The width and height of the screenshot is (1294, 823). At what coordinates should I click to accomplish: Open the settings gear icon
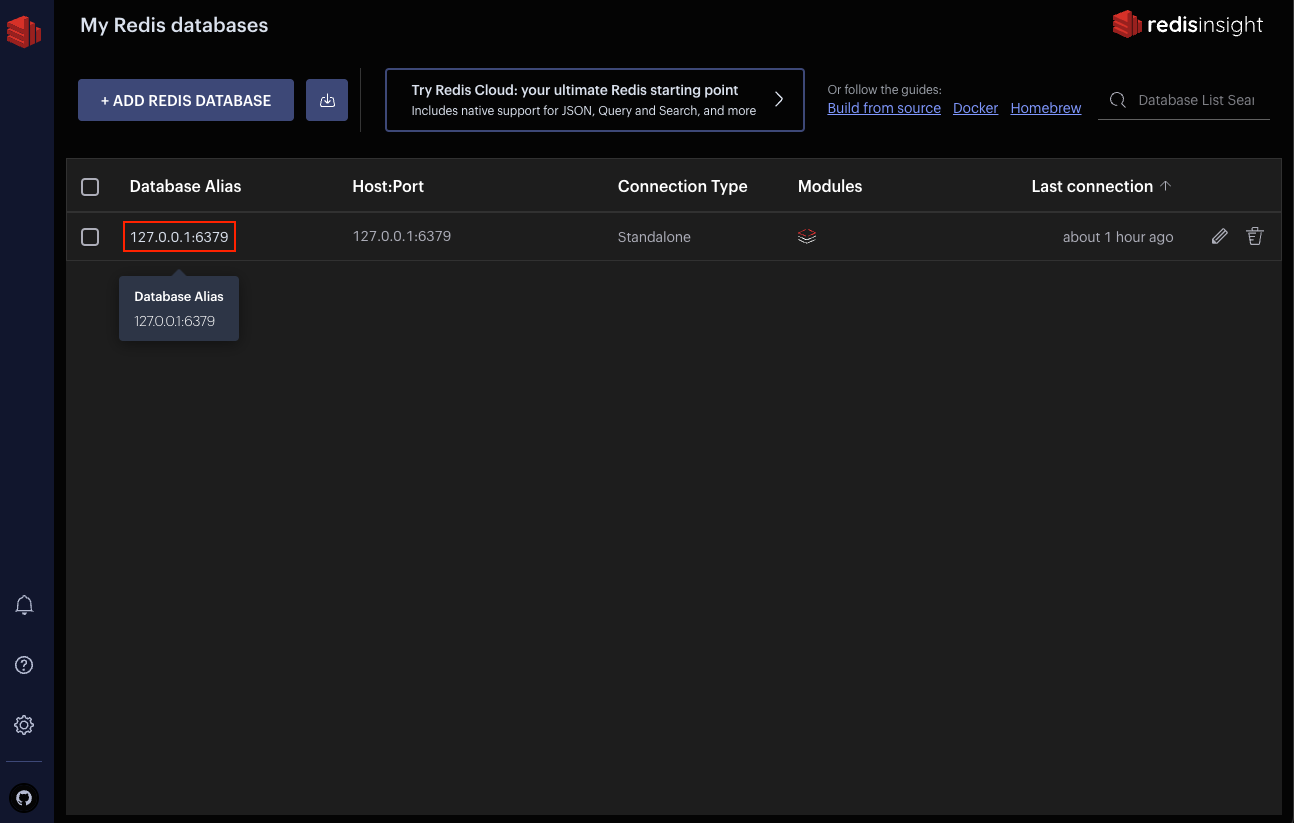[x=25, y=725]
